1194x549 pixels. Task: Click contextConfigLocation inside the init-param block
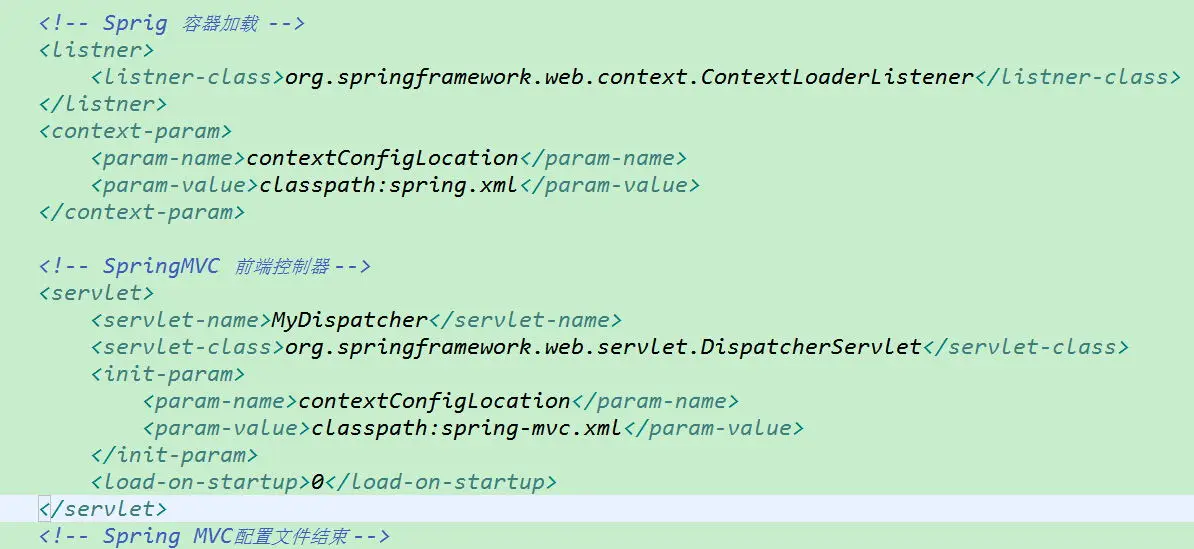[x=434, y=401]
